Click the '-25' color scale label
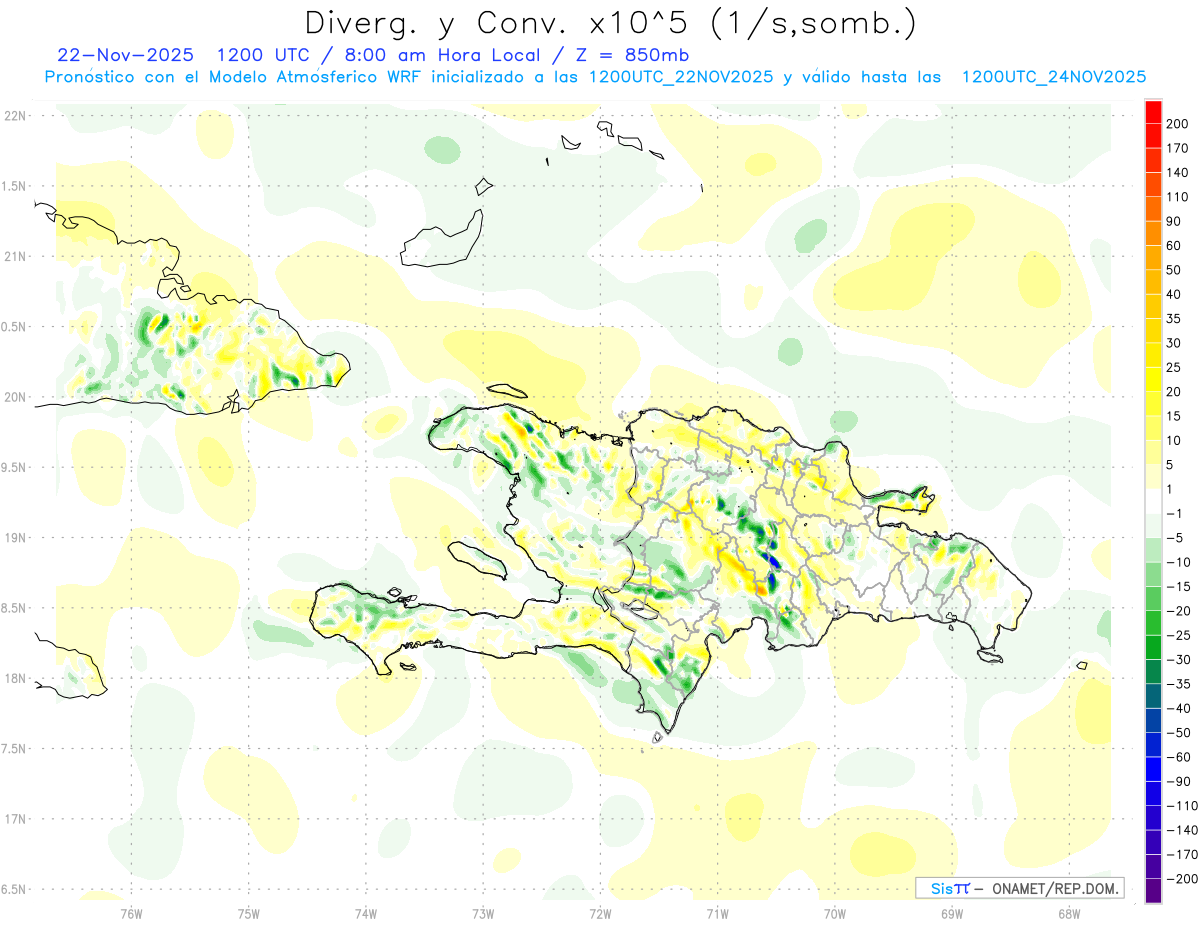The height and width of the screenshot is (927, 1200). (1178, 635)
